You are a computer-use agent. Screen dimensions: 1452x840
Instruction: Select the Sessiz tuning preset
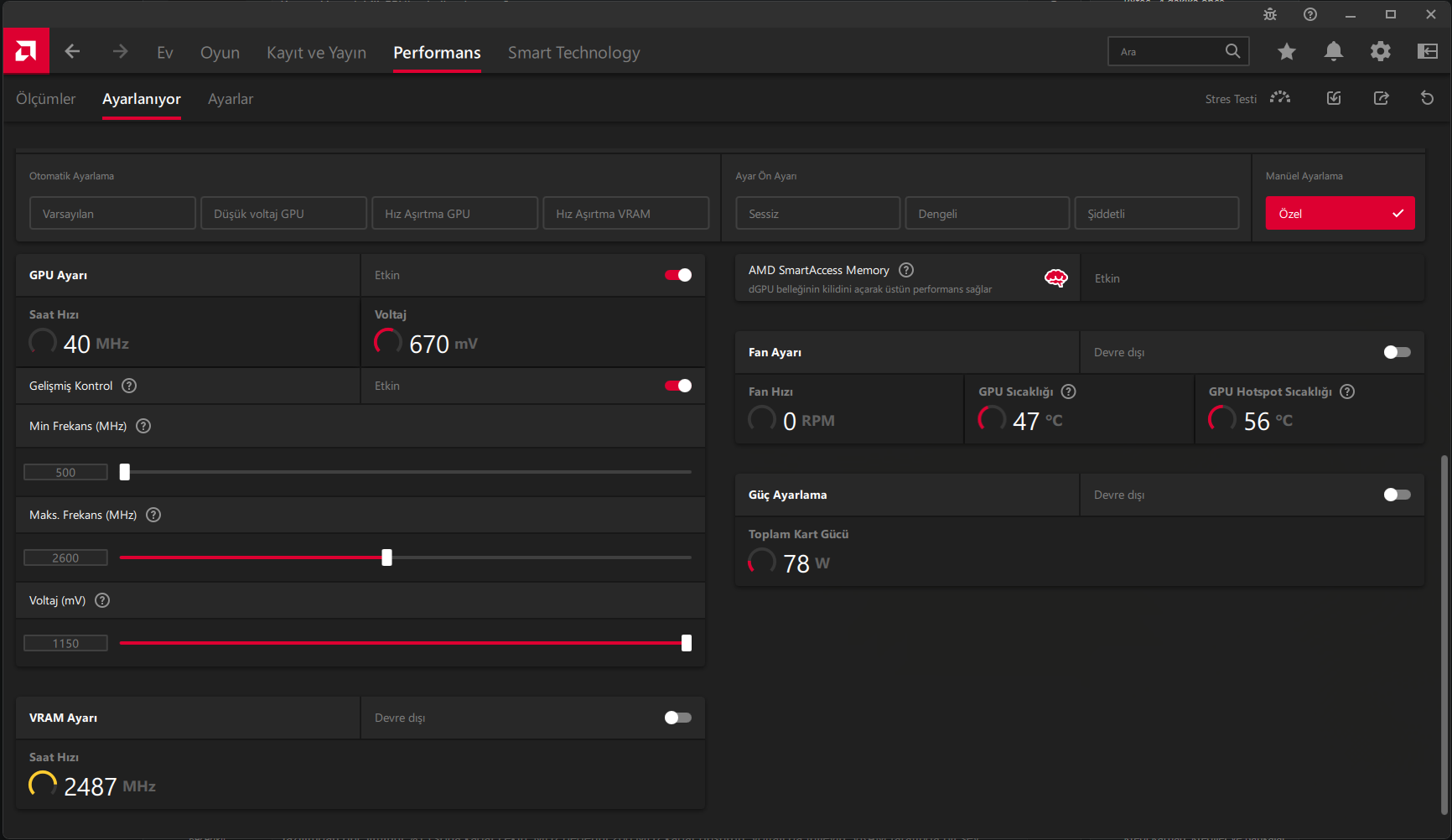coord(818,214)
